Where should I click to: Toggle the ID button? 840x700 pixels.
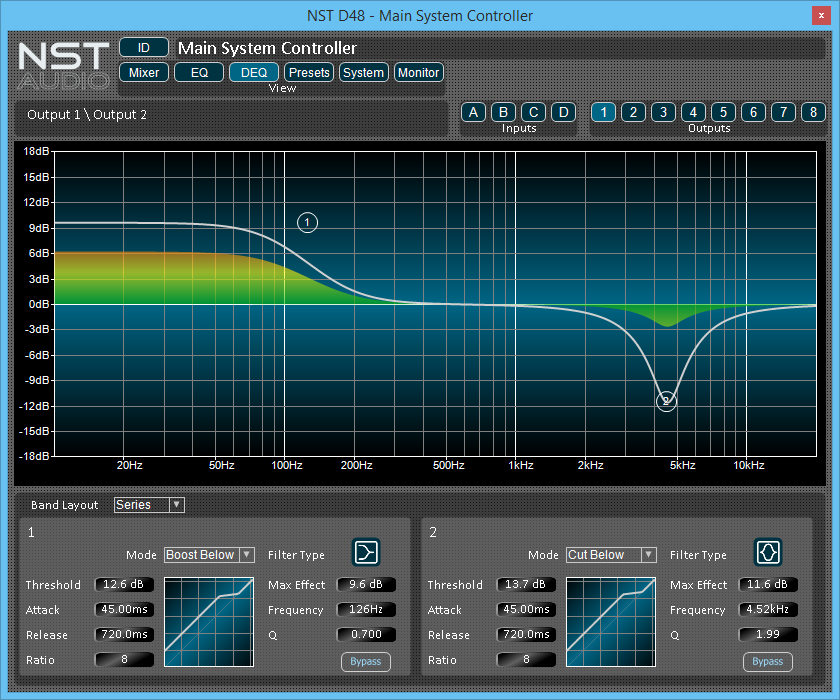tap(144, 48)
